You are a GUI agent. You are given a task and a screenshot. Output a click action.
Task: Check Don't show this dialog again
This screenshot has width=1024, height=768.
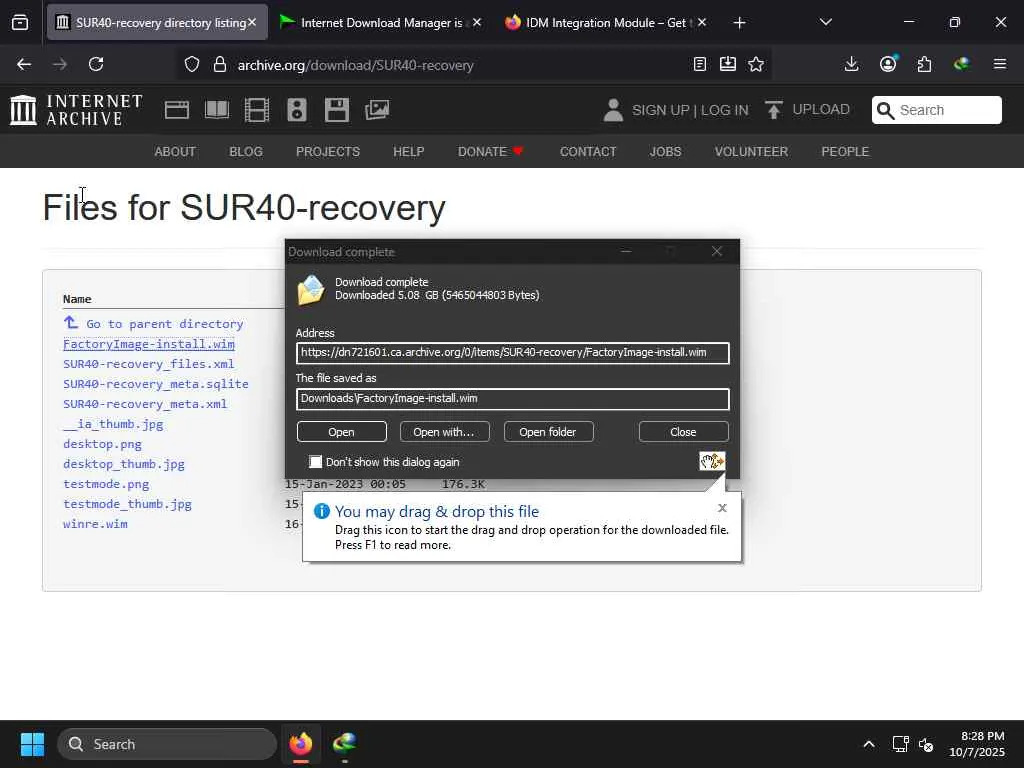pos(315,462)
